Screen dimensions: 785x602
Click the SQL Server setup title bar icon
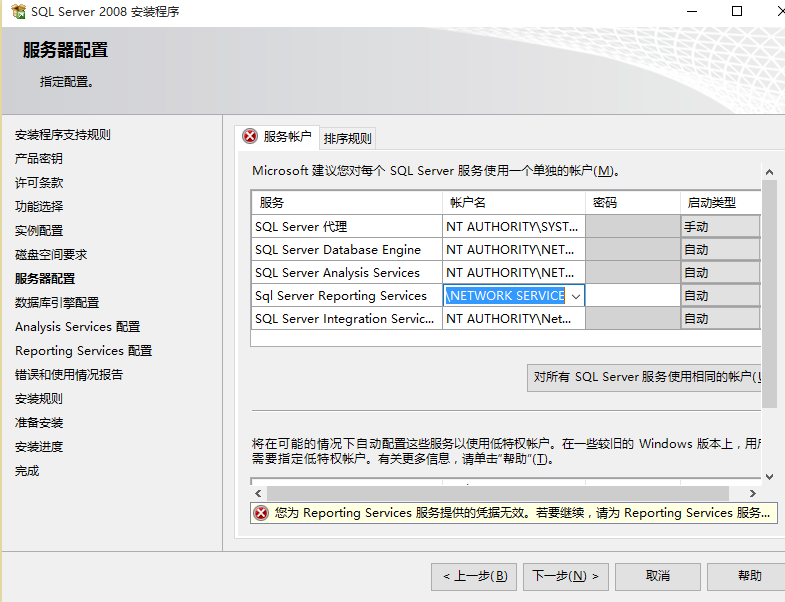click(19, 12)
